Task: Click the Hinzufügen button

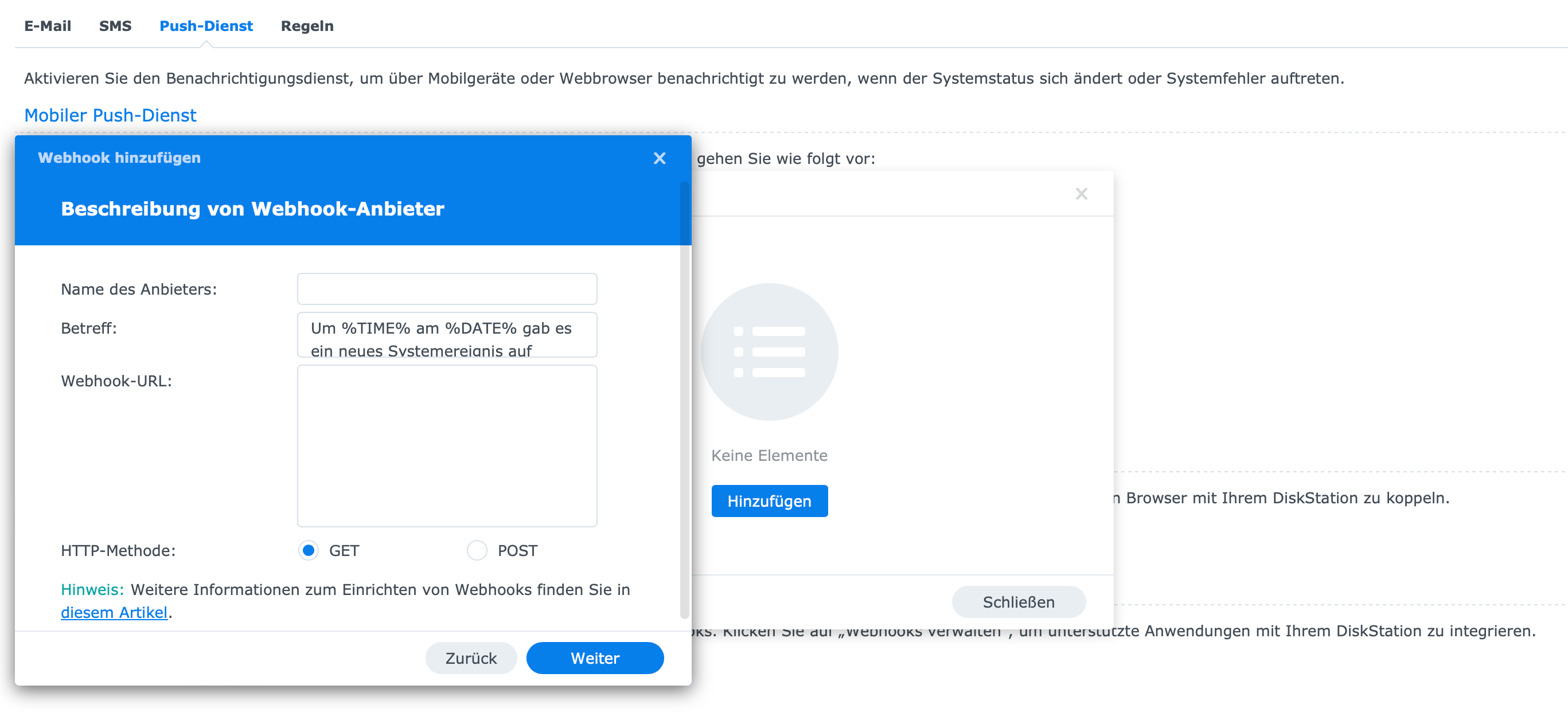Action: click(769, 501)
